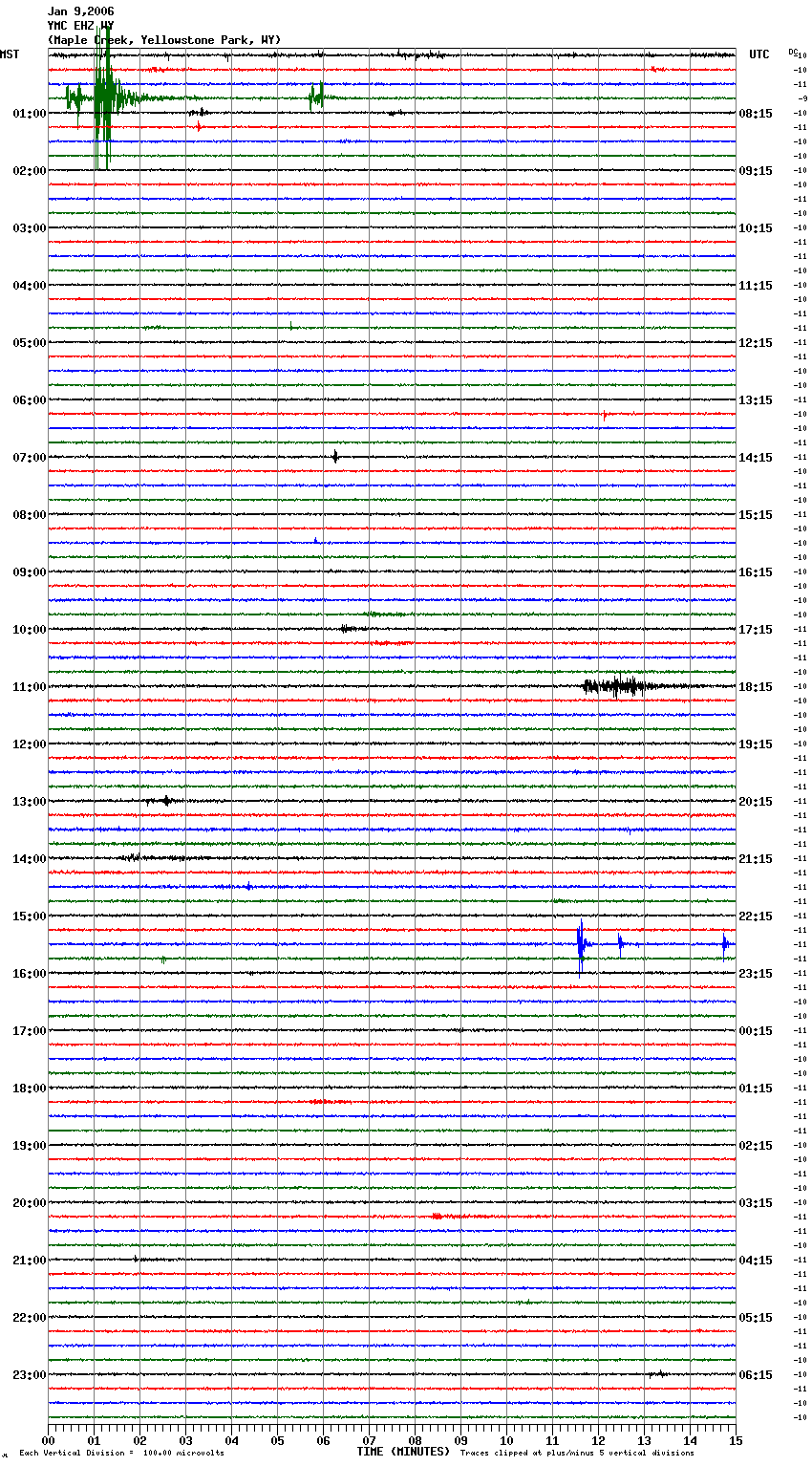The width and height of the screenshot is (812, 1466).
Task: Select the 06:00 MST time label
Action: click(30, 400)
